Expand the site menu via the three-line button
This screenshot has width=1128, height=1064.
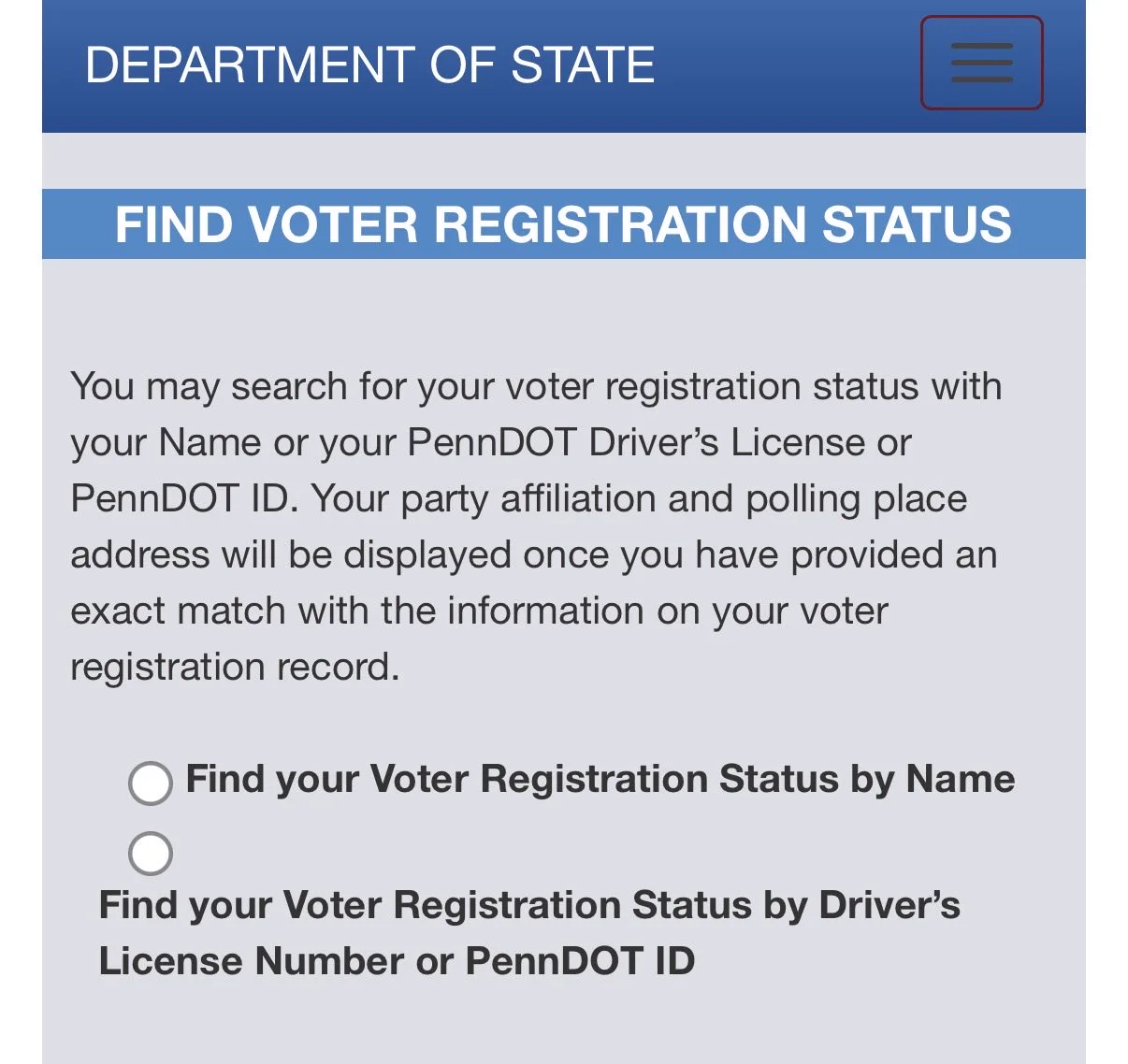[981, 63]
